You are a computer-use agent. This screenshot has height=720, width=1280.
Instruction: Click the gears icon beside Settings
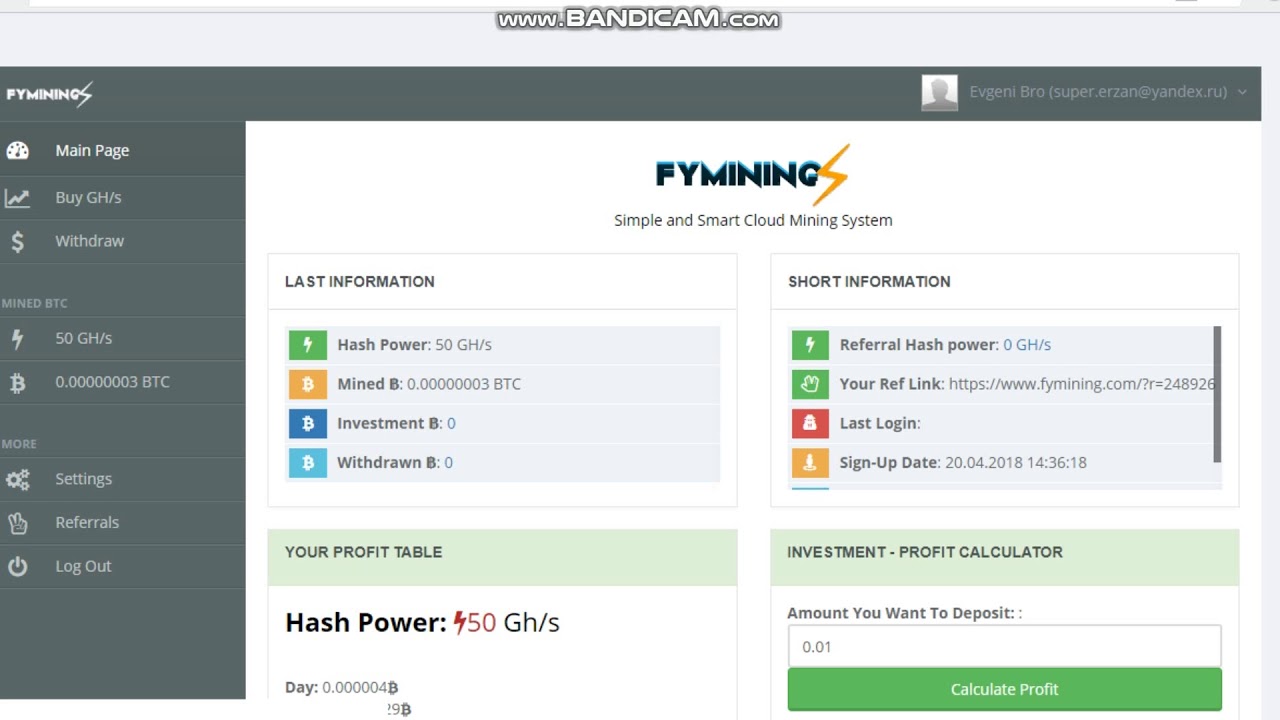pos(18,479)
